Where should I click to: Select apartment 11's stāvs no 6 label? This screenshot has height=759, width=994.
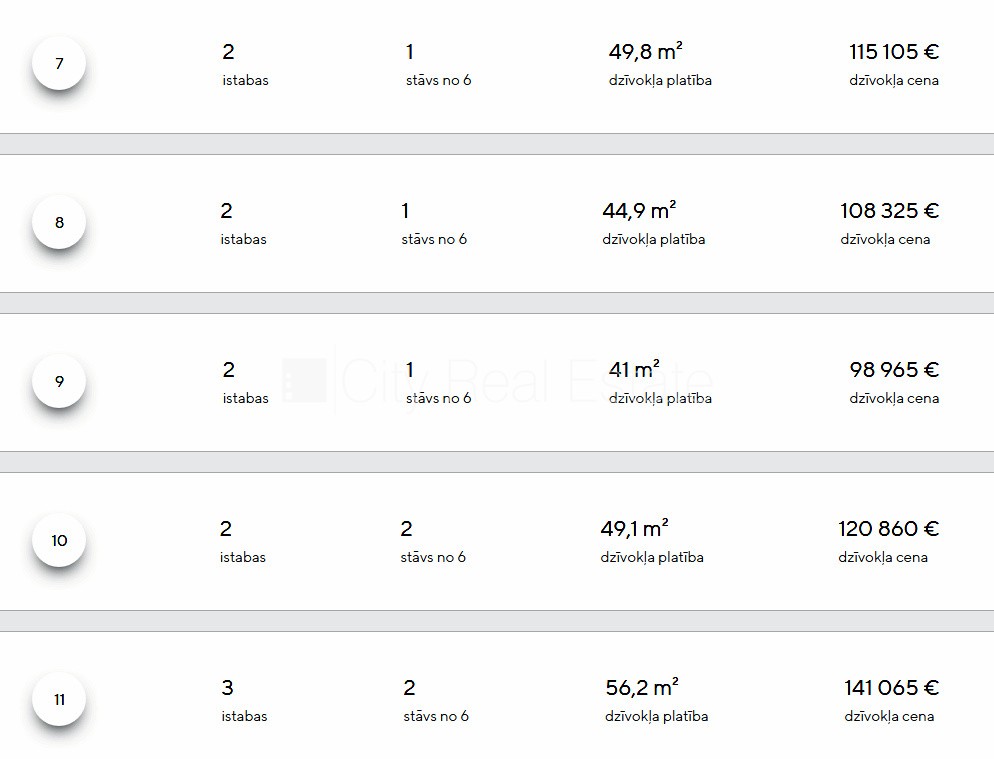pyautogui.click(x=436, y=716)
